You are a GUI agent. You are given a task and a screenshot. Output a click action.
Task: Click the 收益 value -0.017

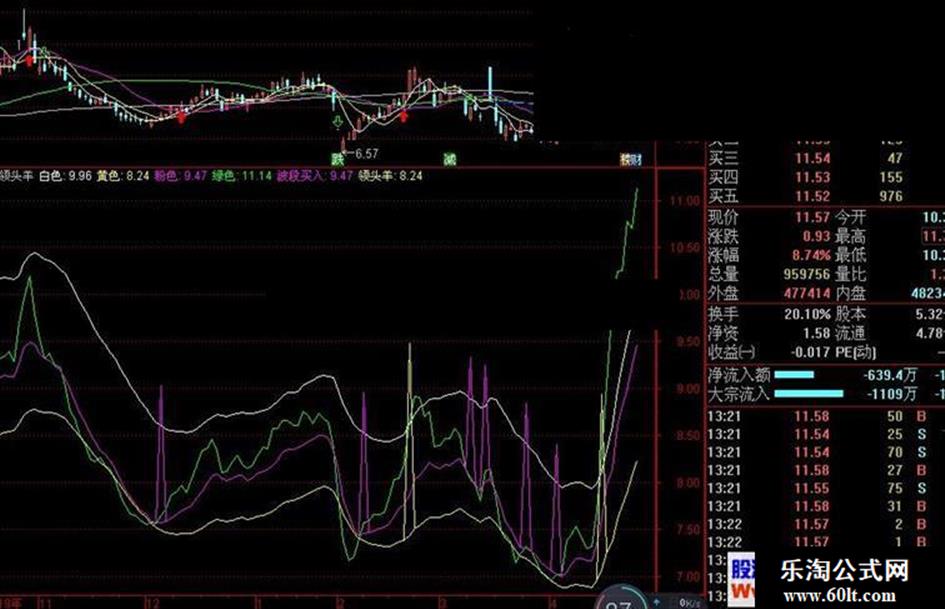pos(811,352)
